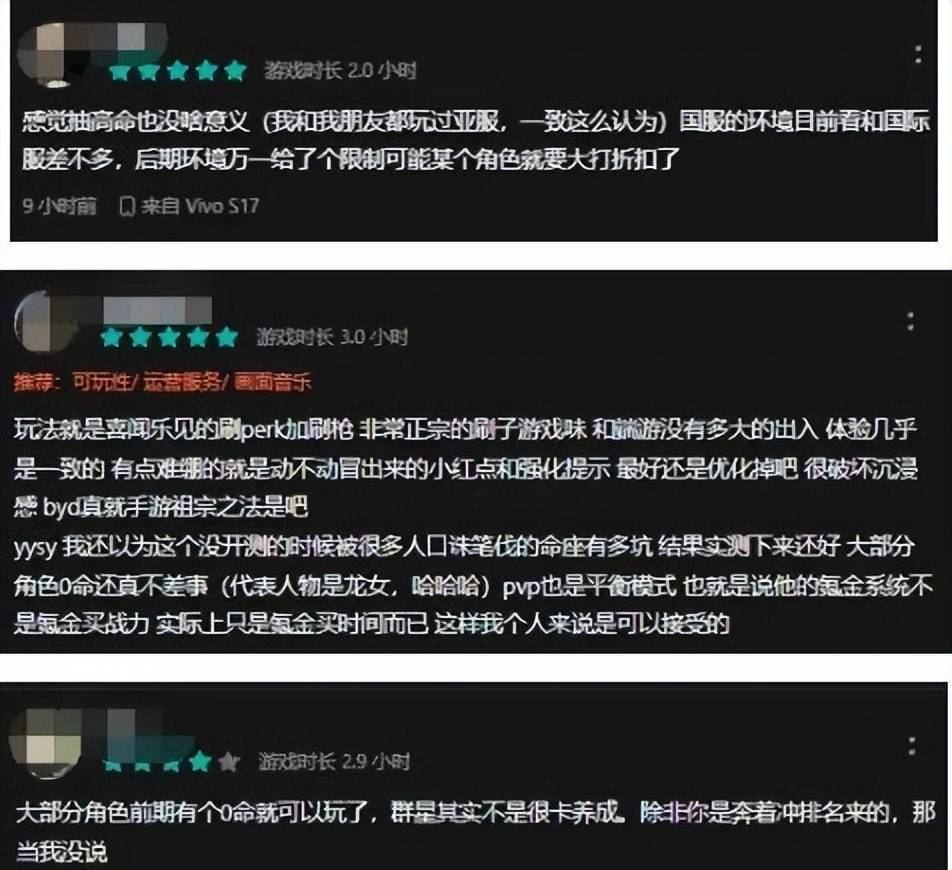Open the second review's three-dot options menu

tap(910, 321)
